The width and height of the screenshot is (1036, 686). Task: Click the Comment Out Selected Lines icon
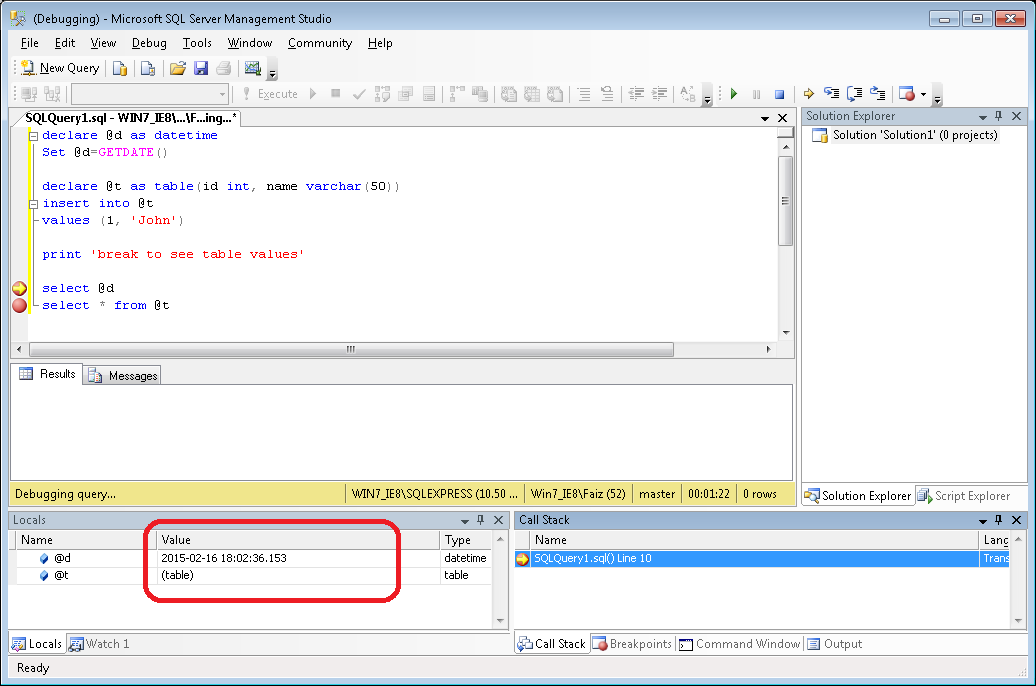point(584,94)
